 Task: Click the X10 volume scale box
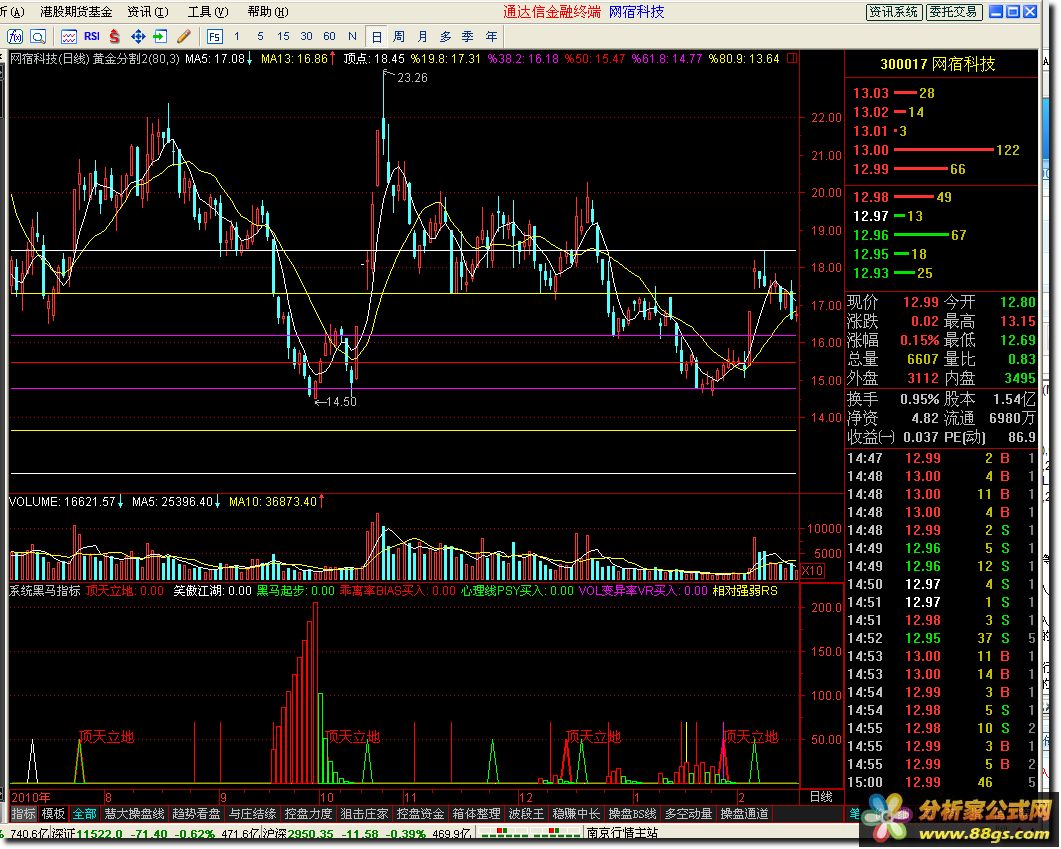coord(812,571)
